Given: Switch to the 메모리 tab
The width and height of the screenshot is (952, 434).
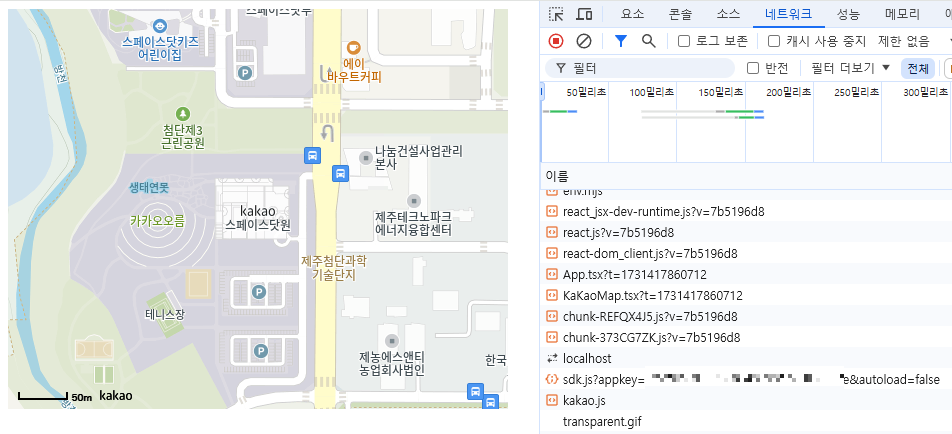Looking at the screenshot, I should [x=902, y=14].
